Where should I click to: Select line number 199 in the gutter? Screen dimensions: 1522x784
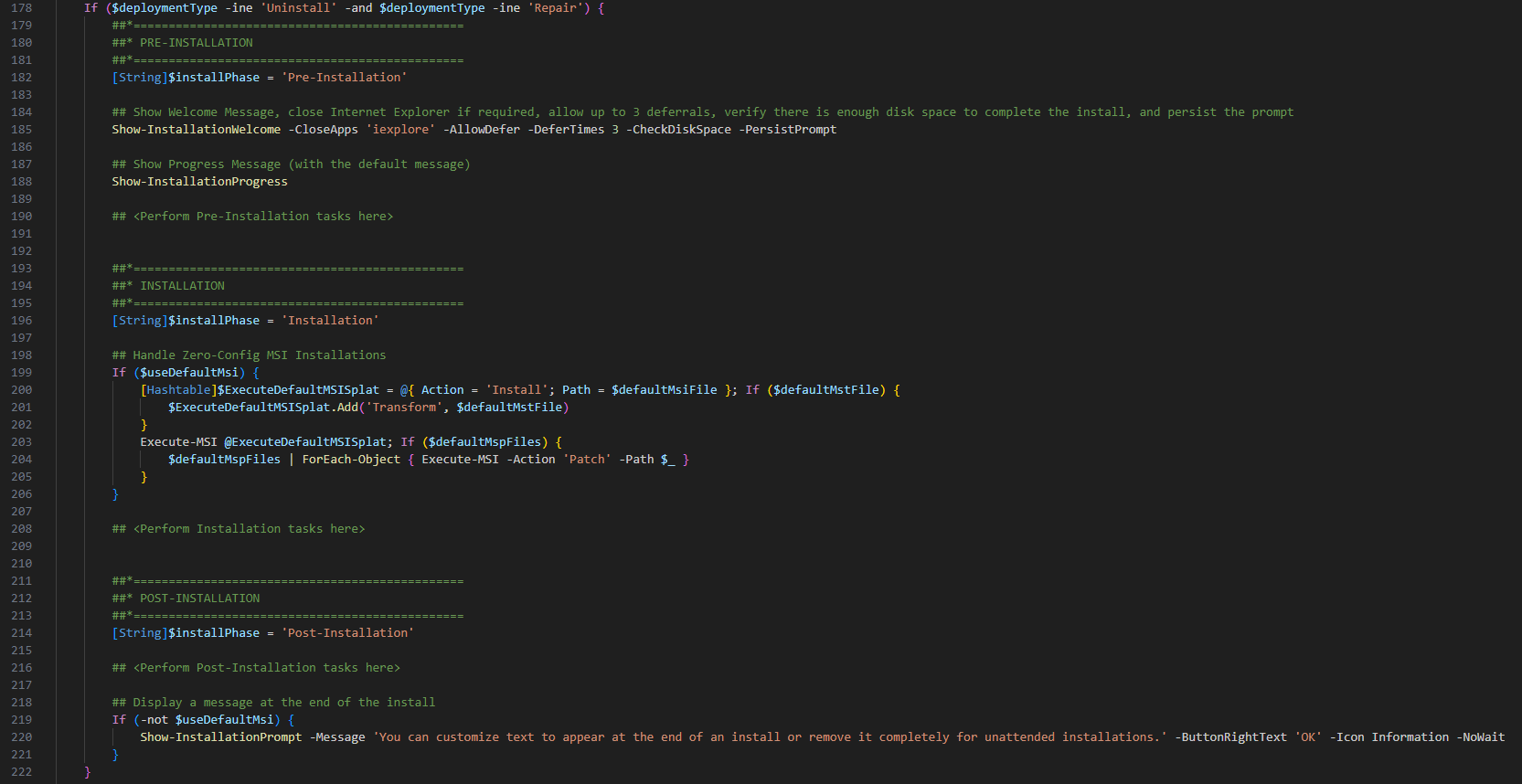point(21,373)
